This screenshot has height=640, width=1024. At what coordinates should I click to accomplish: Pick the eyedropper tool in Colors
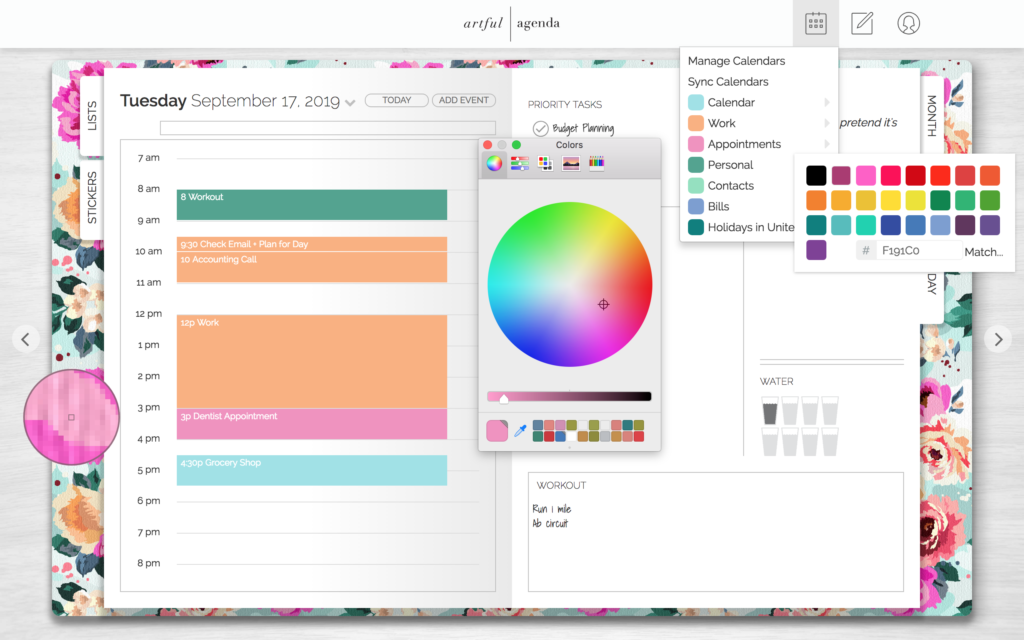[520, 430]
